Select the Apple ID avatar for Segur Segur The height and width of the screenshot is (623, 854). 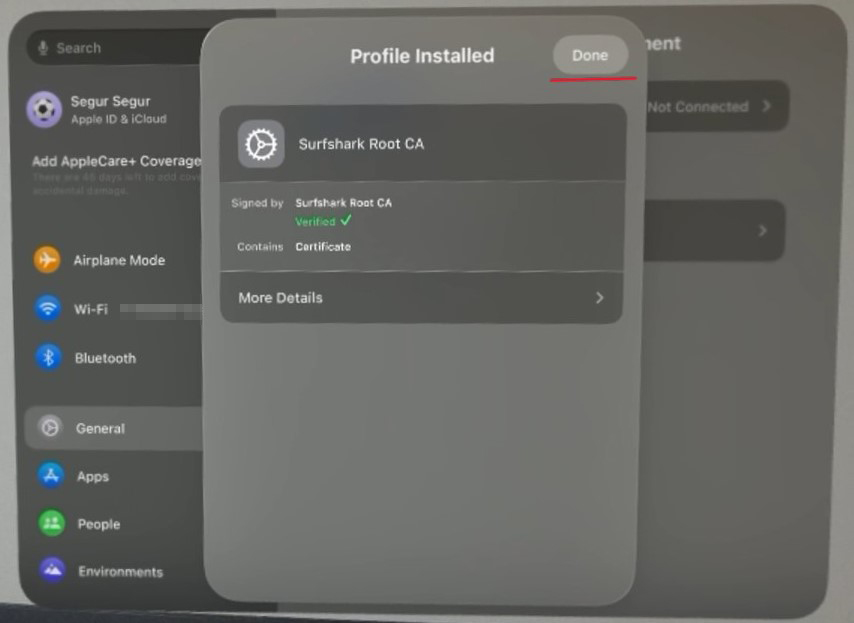coord(44,108)
